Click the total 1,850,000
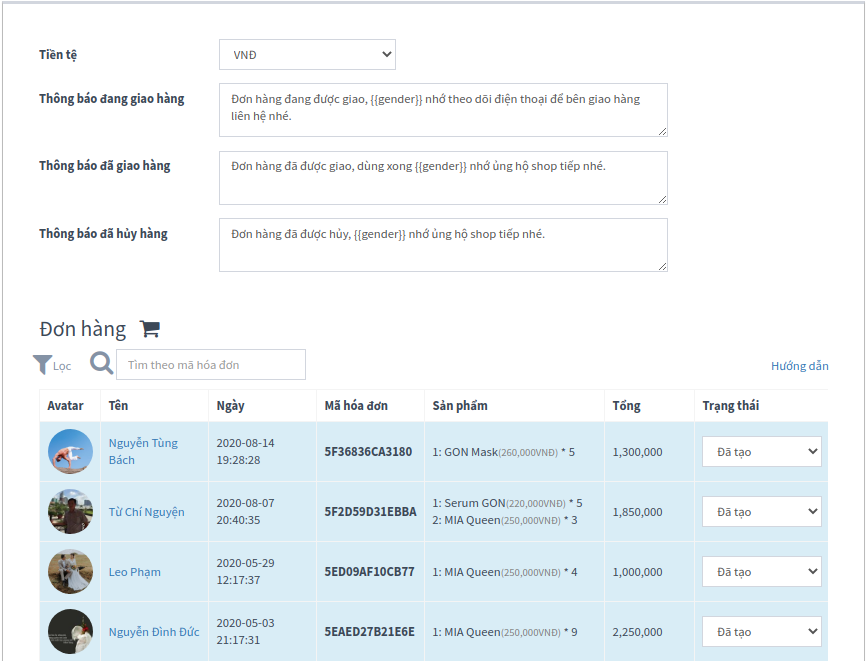 click(637, 512)
